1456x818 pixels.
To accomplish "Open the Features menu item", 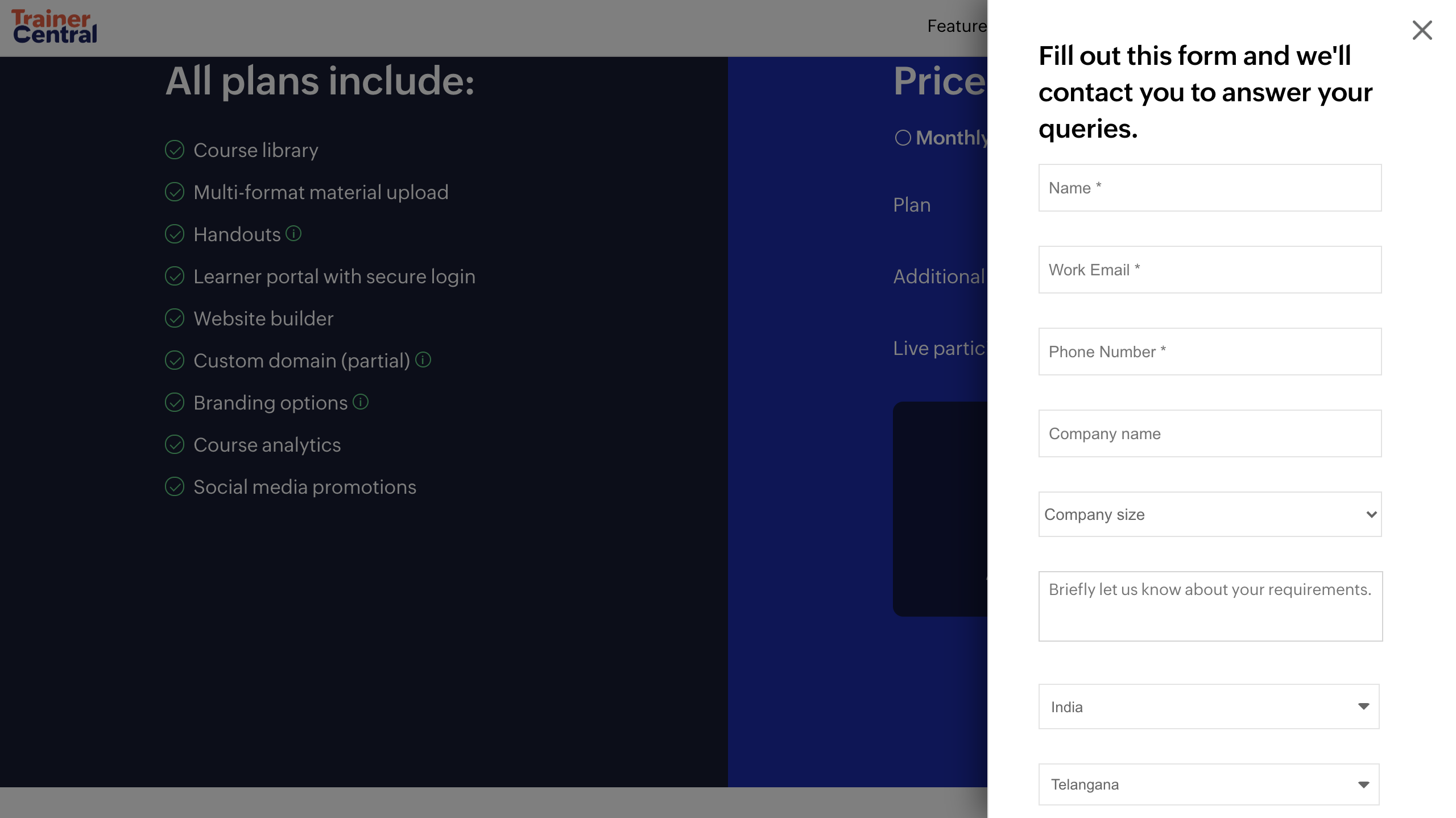I will coord(957,26).
